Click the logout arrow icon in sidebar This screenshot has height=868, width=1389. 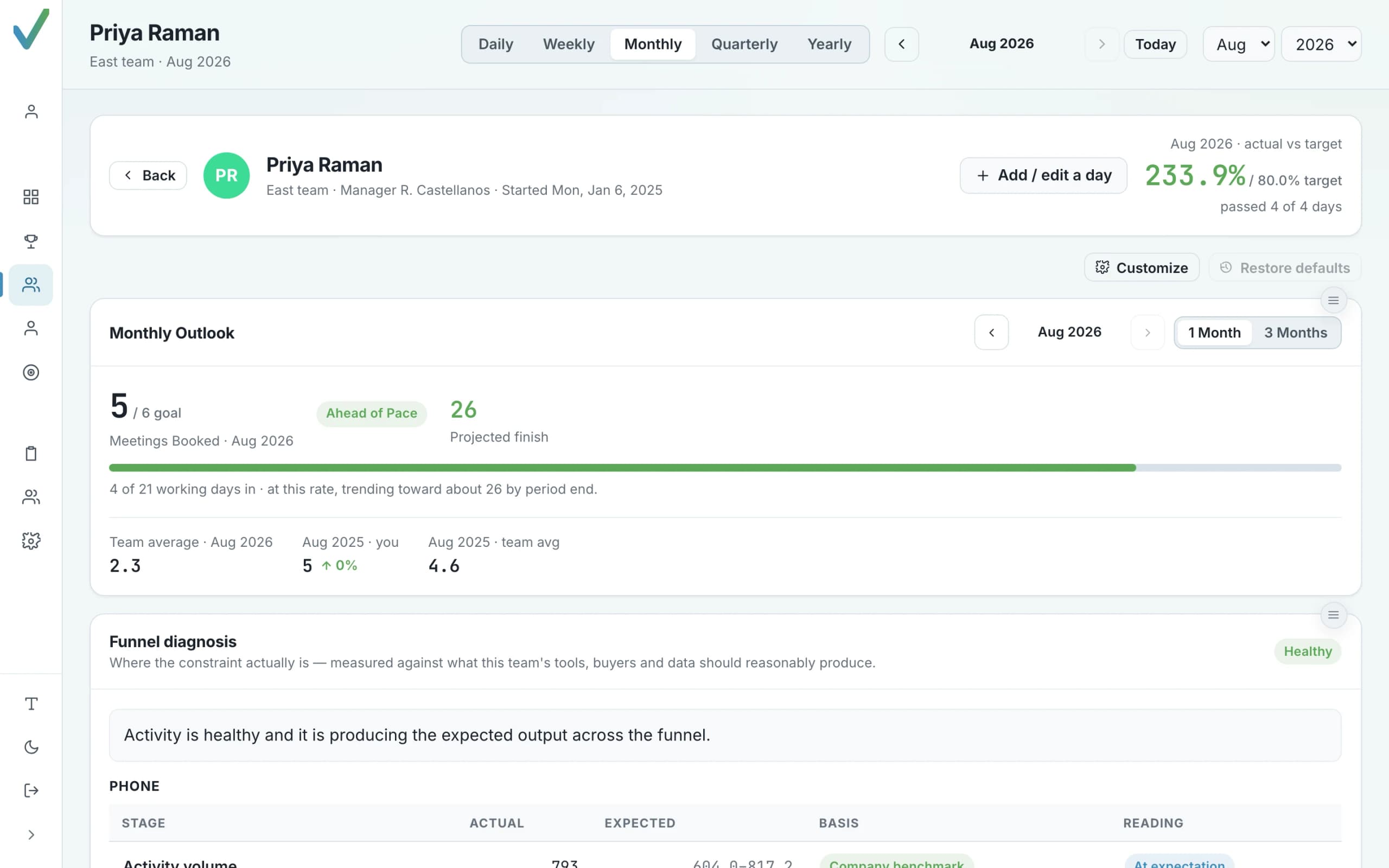(31, 790)
